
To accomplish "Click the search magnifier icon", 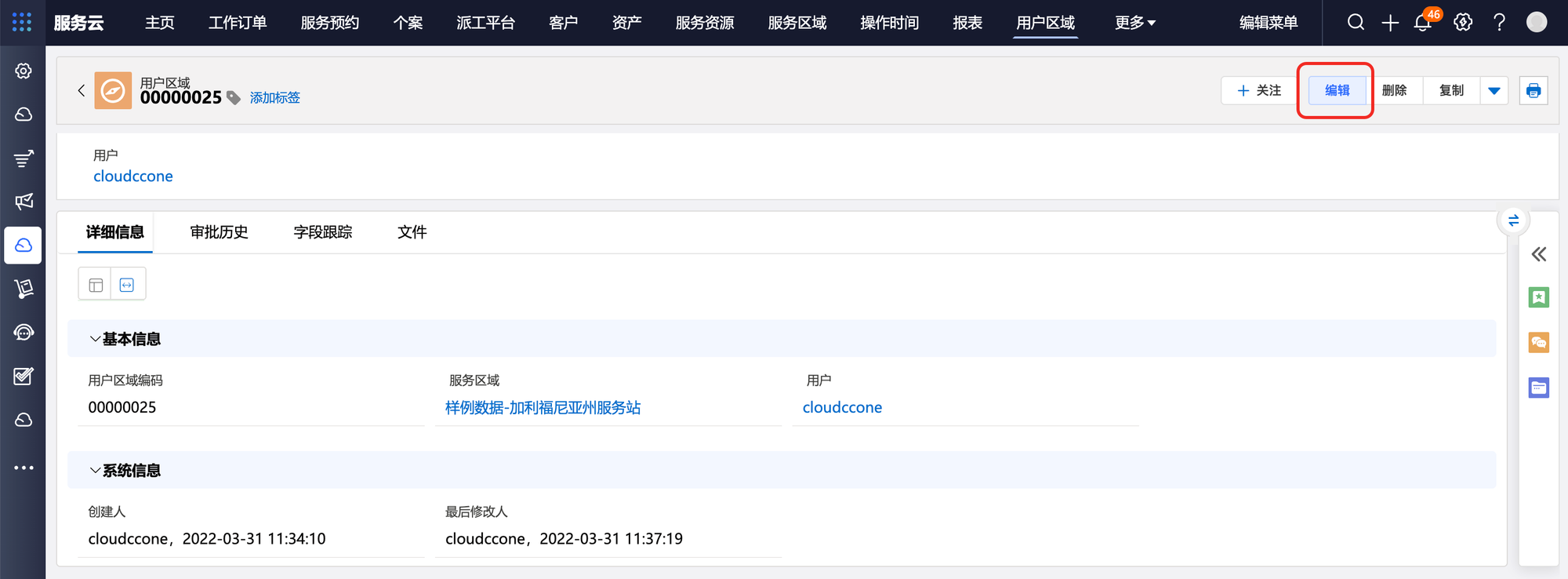I will [1356, 23].
